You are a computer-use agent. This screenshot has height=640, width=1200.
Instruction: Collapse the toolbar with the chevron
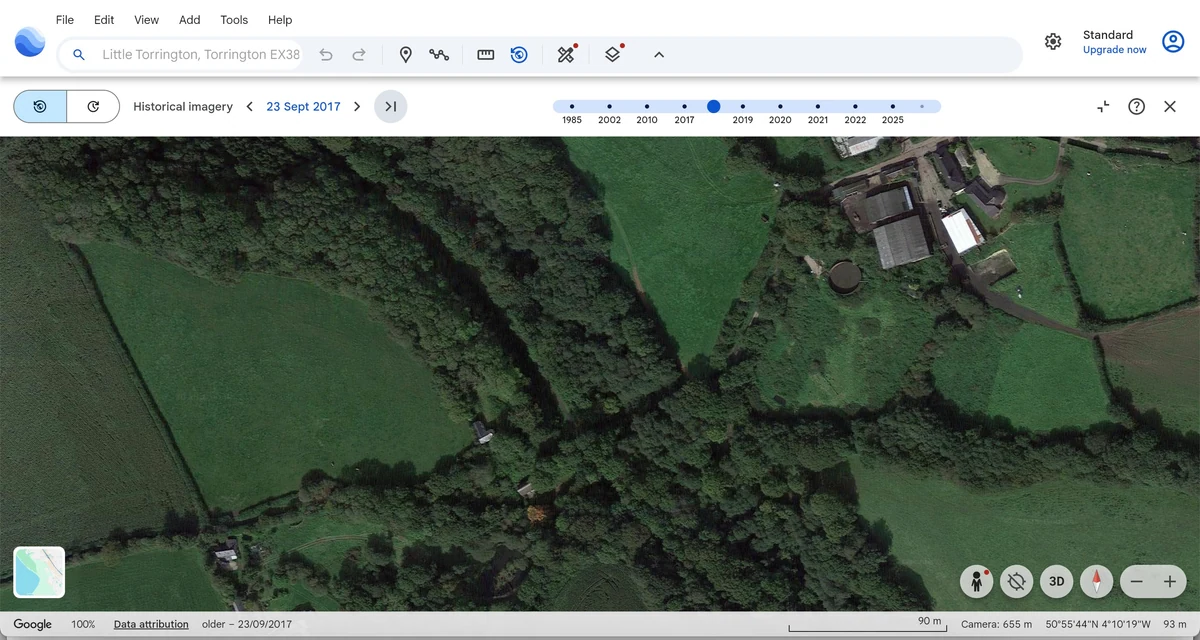coord(659,55)
